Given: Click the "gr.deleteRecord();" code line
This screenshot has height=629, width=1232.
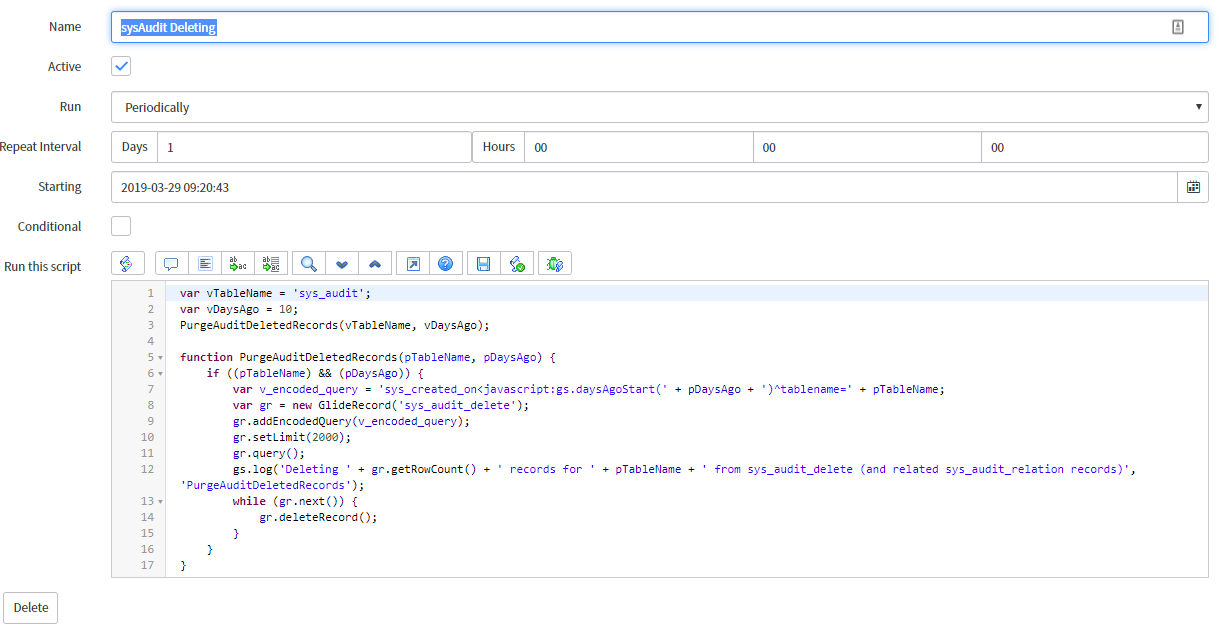Looking at the screenshot, I should (319, 517).
